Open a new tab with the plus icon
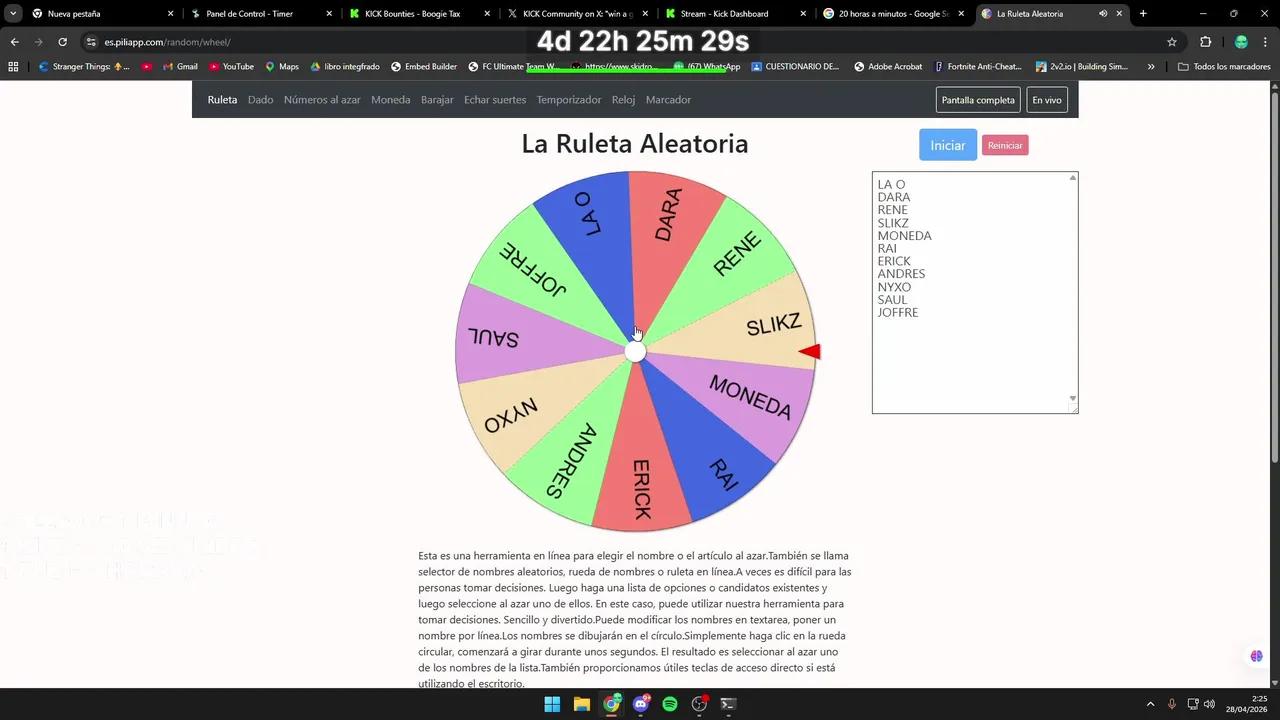 [1143, 14]
